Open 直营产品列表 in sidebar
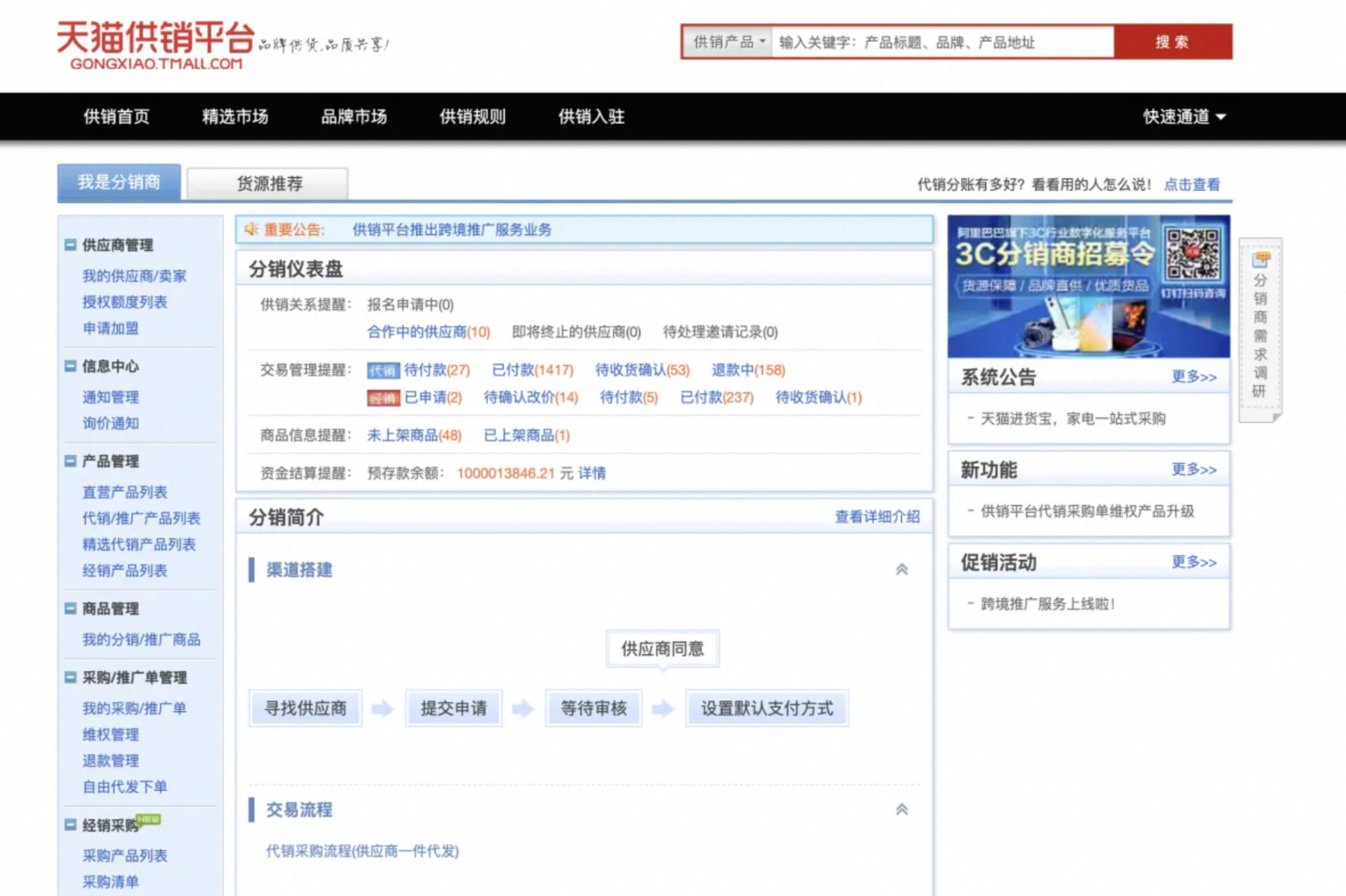The image size is (1346, 896). click(125, 492)
